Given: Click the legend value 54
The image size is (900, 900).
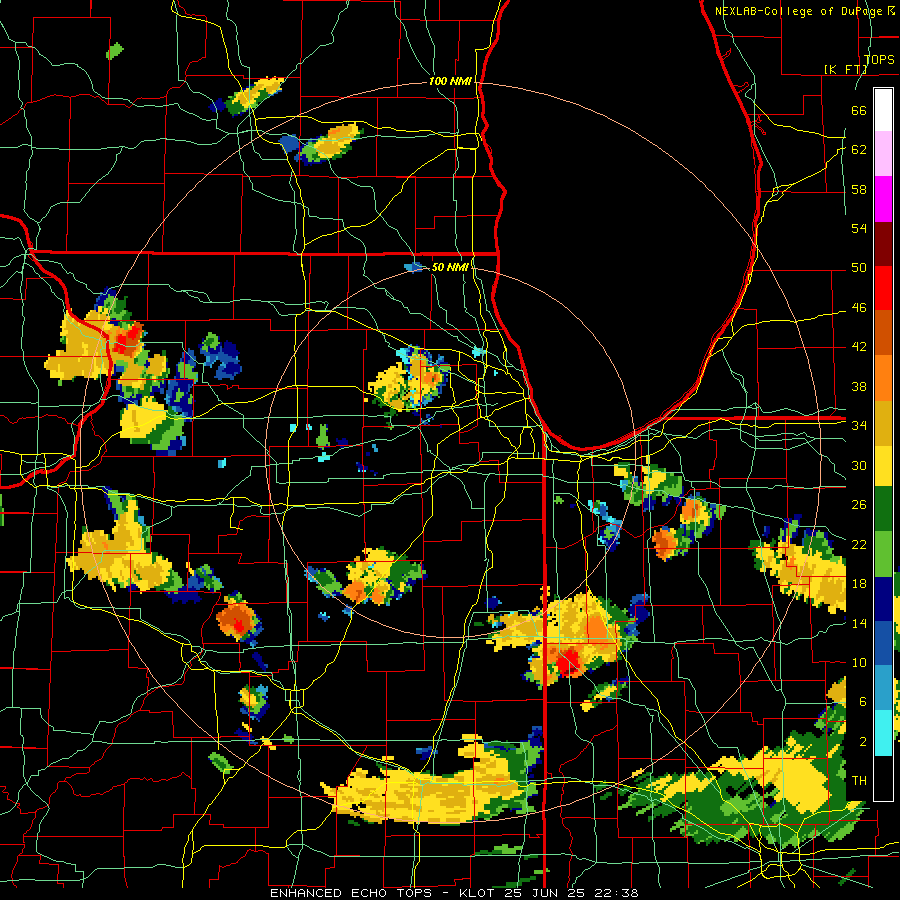Looking at the screenshot, I should 859,228.
